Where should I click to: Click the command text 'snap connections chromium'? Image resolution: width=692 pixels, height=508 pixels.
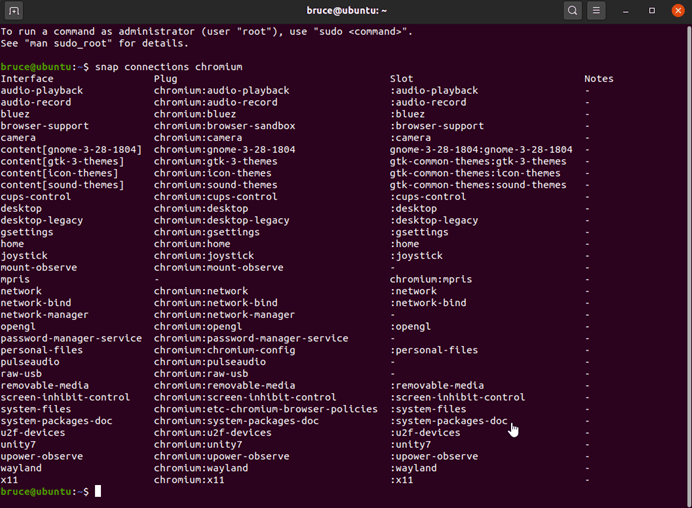pos(169,67)
